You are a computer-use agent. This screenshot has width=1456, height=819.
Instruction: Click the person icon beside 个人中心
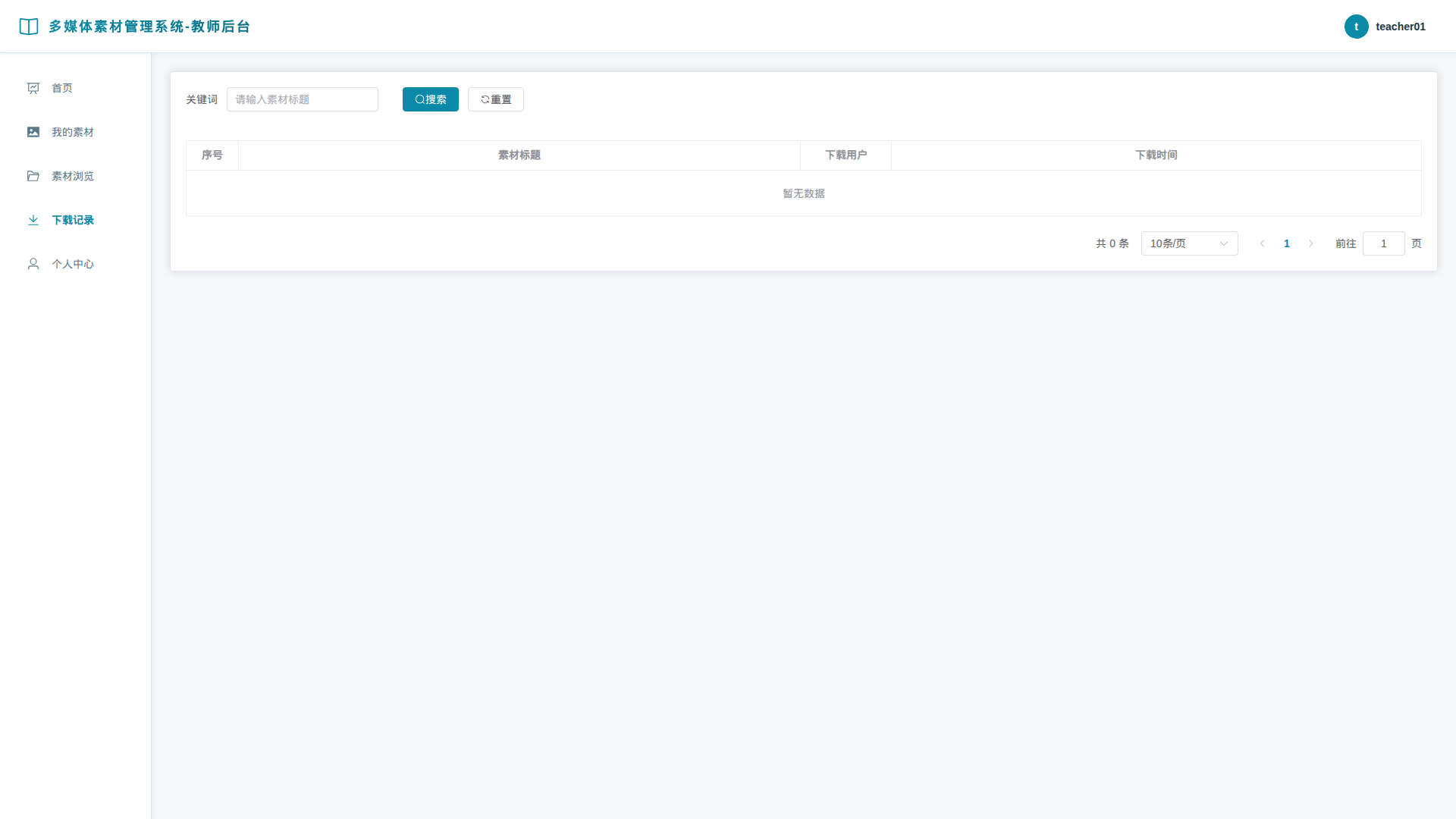(33, 264)
